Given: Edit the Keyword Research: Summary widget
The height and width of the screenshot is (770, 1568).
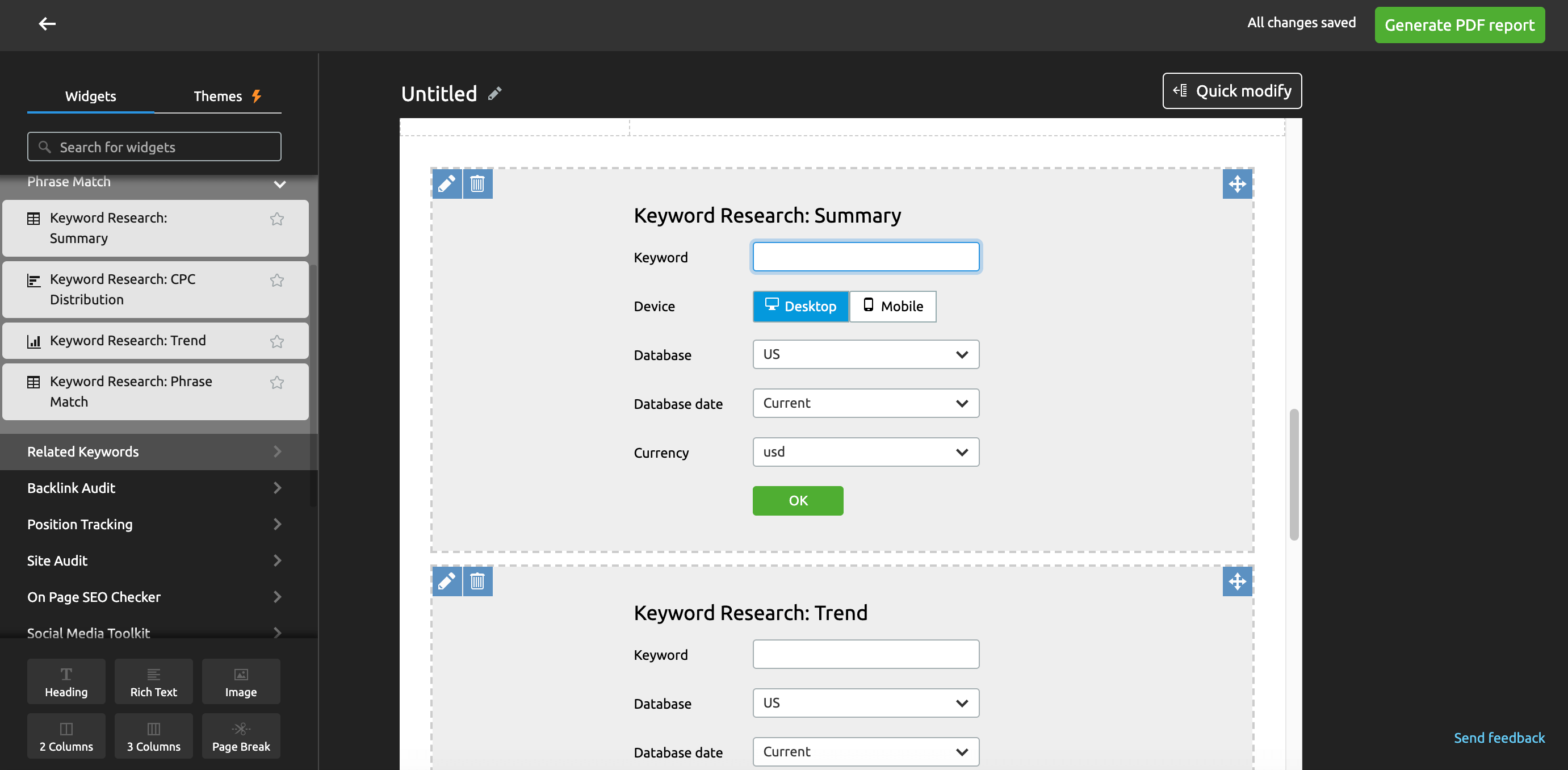Looking at the screenshot, I should pos(446,184).
